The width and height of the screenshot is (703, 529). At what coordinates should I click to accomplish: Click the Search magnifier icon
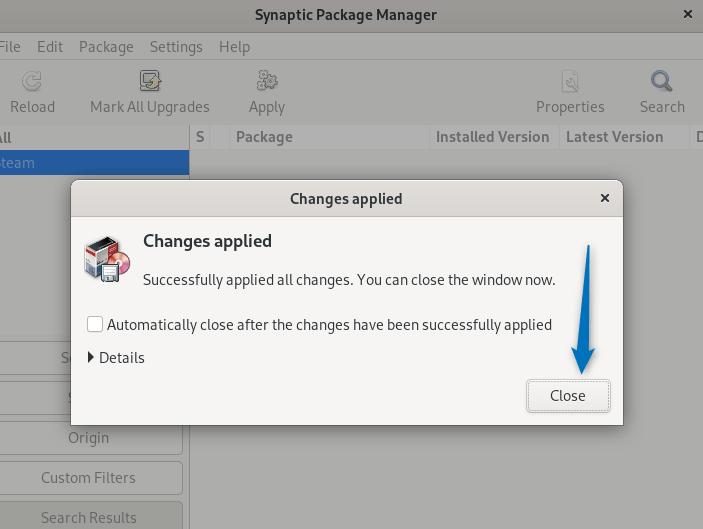[661, 82]
